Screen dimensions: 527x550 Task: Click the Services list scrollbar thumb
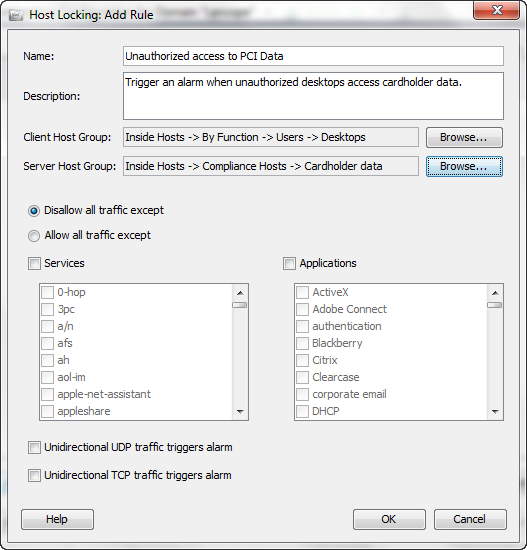tap(240, 305)
